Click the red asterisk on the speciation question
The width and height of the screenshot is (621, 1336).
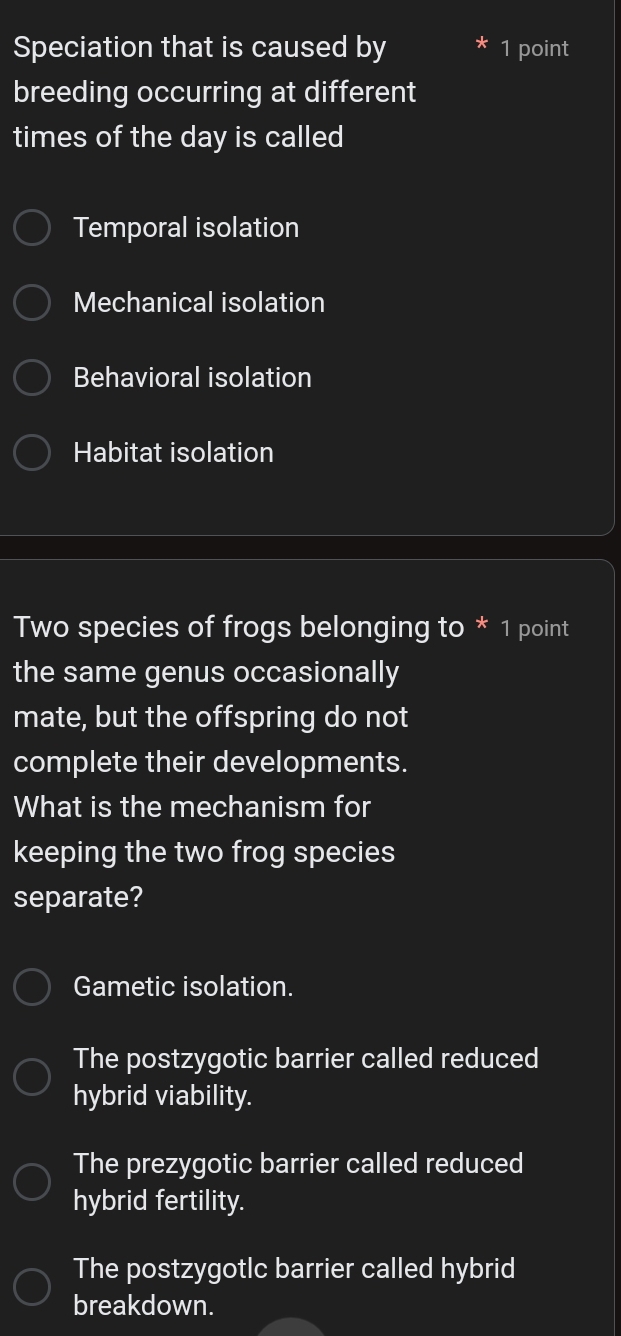(481, 46)
